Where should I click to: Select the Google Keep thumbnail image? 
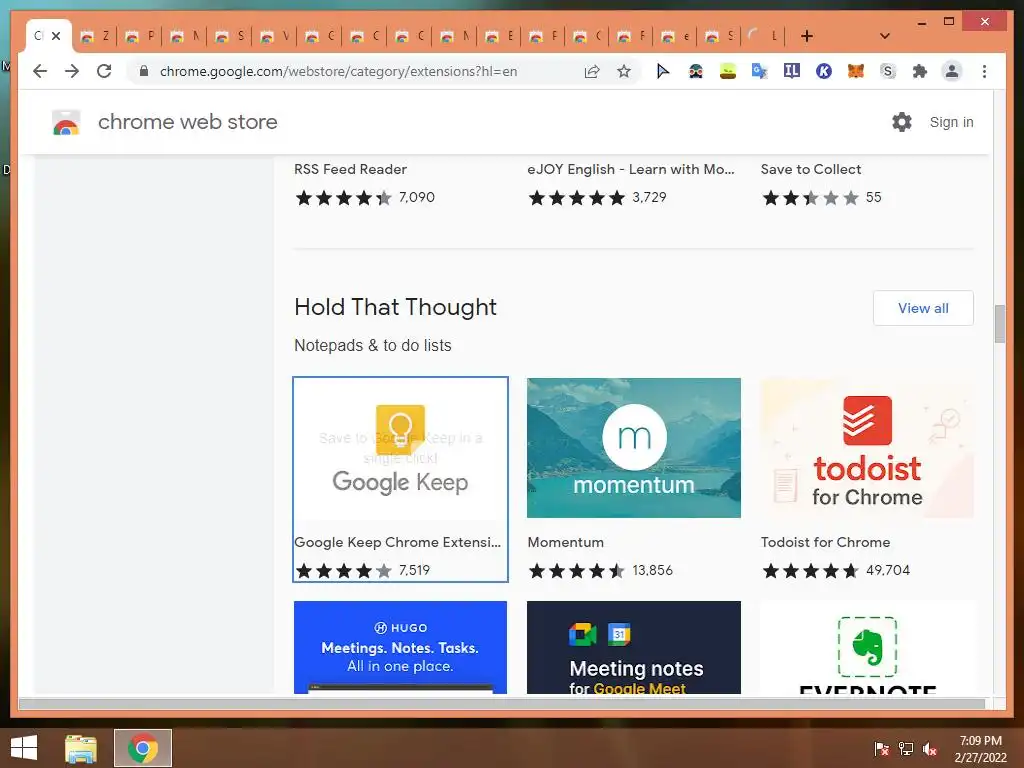pos(400,448)
